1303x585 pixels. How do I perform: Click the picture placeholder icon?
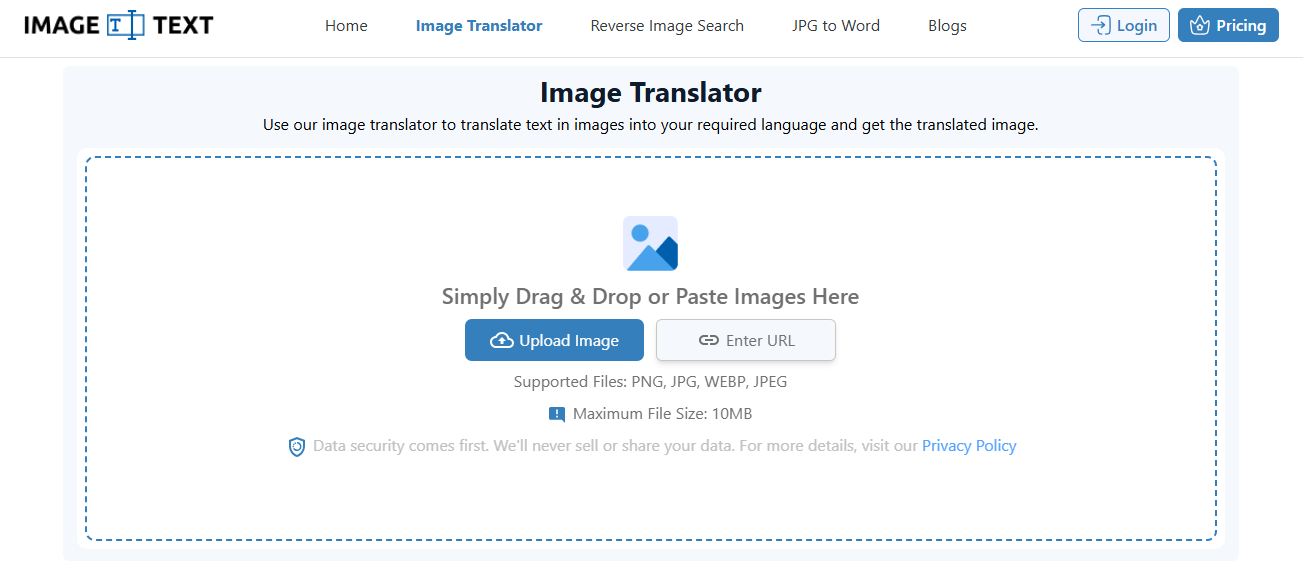pos(650,244)
